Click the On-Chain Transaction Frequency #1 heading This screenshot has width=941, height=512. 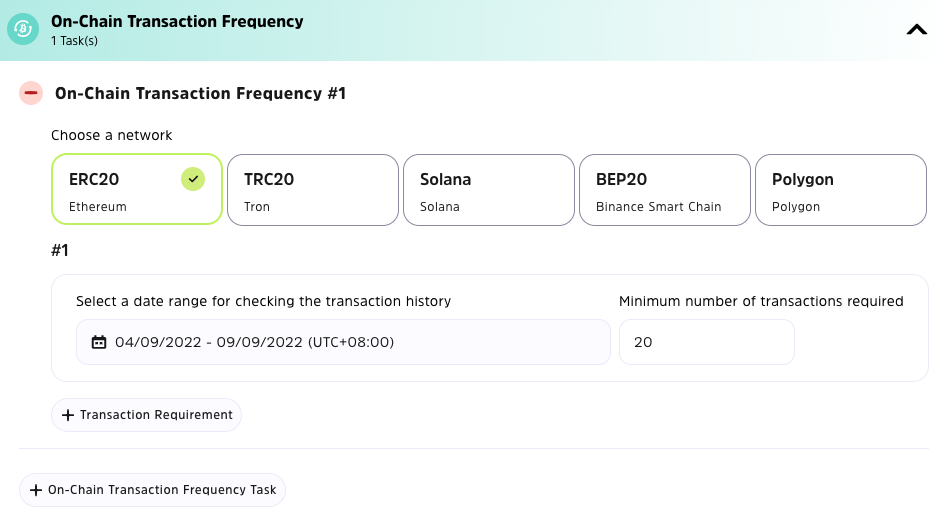200,93
